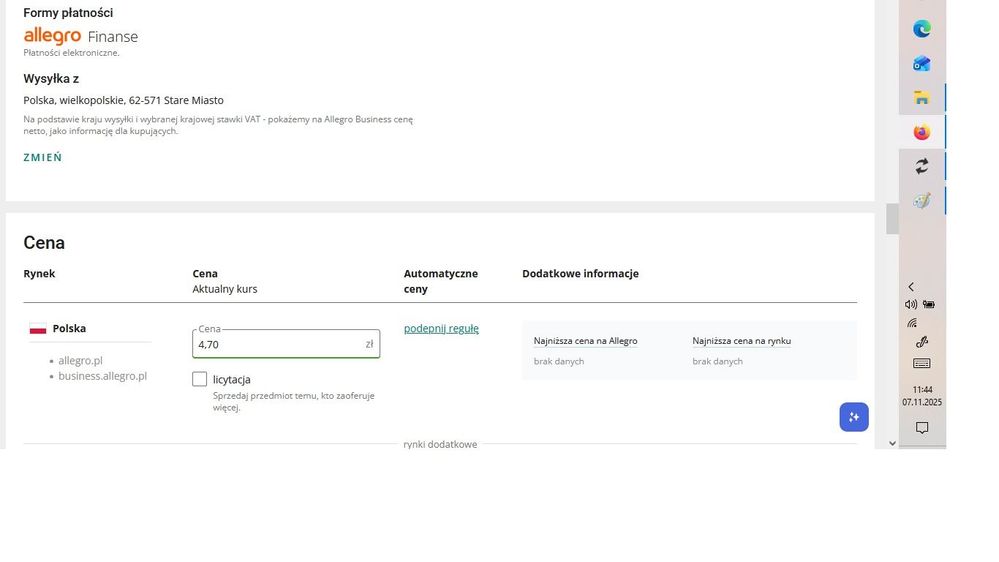Screen dimensions: 999x562
Task: Open the touch keyboard tray icon
Action: [921, 363]
